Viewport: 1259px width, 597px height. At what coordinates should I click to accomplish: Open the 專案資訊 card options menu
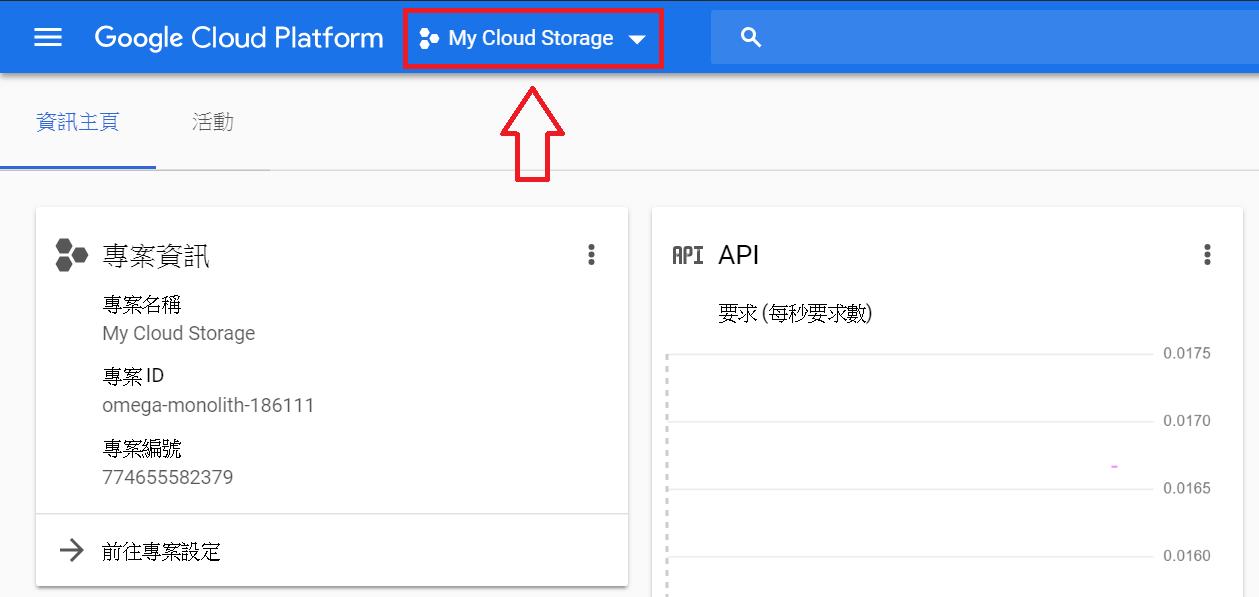click(x=591, y=255)
